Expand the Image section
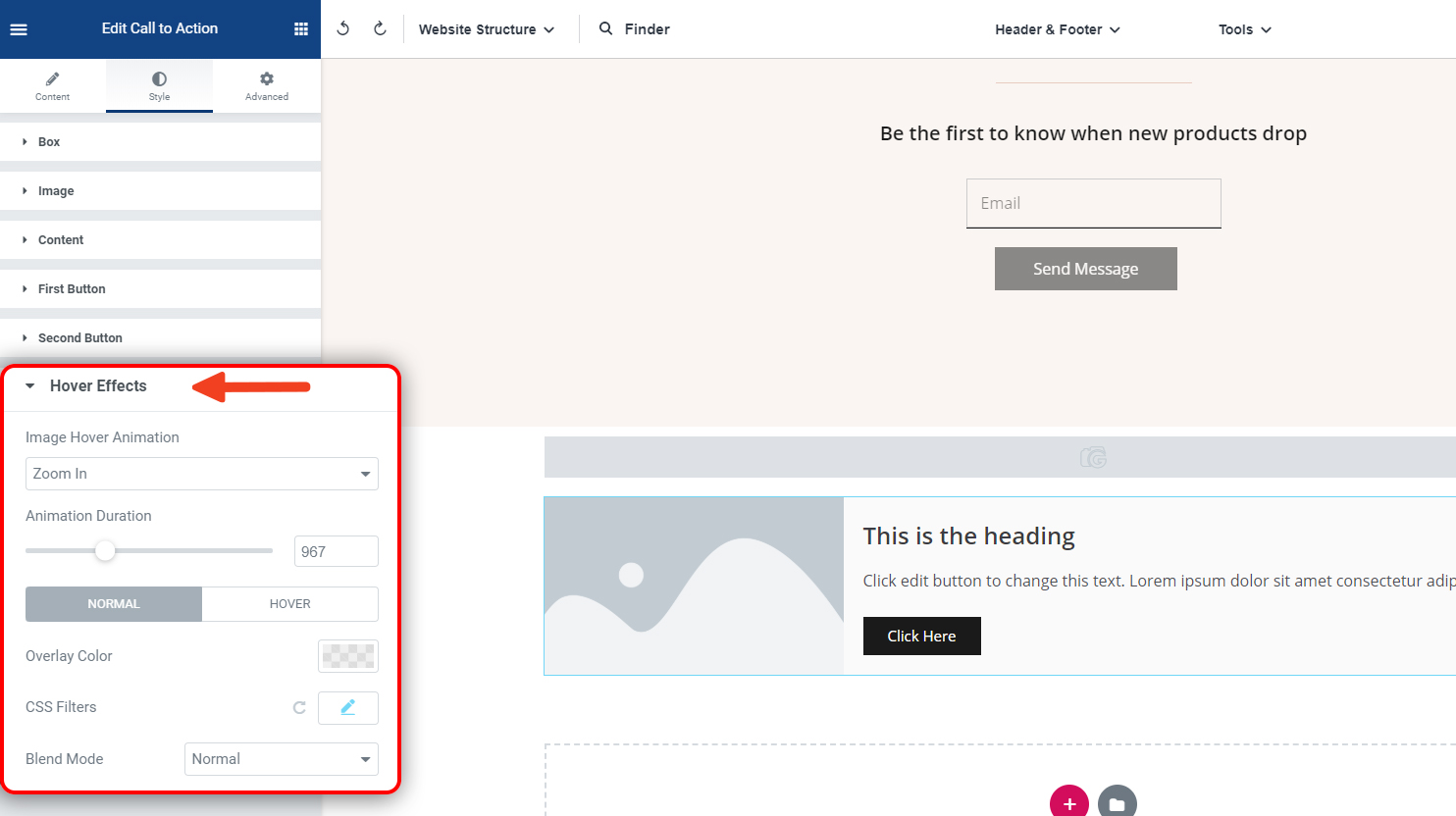Viewport: 1456px width, 816px height. tap(160, 191)
